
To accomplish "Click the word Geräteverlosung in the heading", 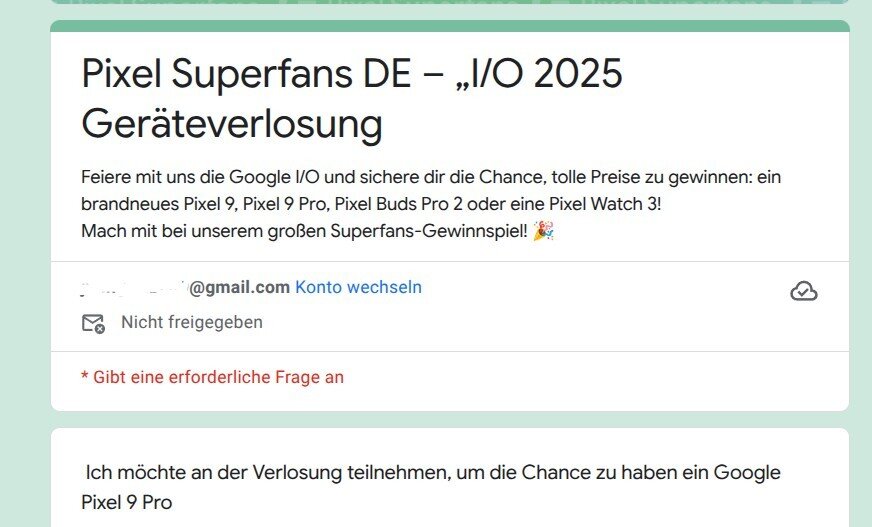I will tap(232, 124).
